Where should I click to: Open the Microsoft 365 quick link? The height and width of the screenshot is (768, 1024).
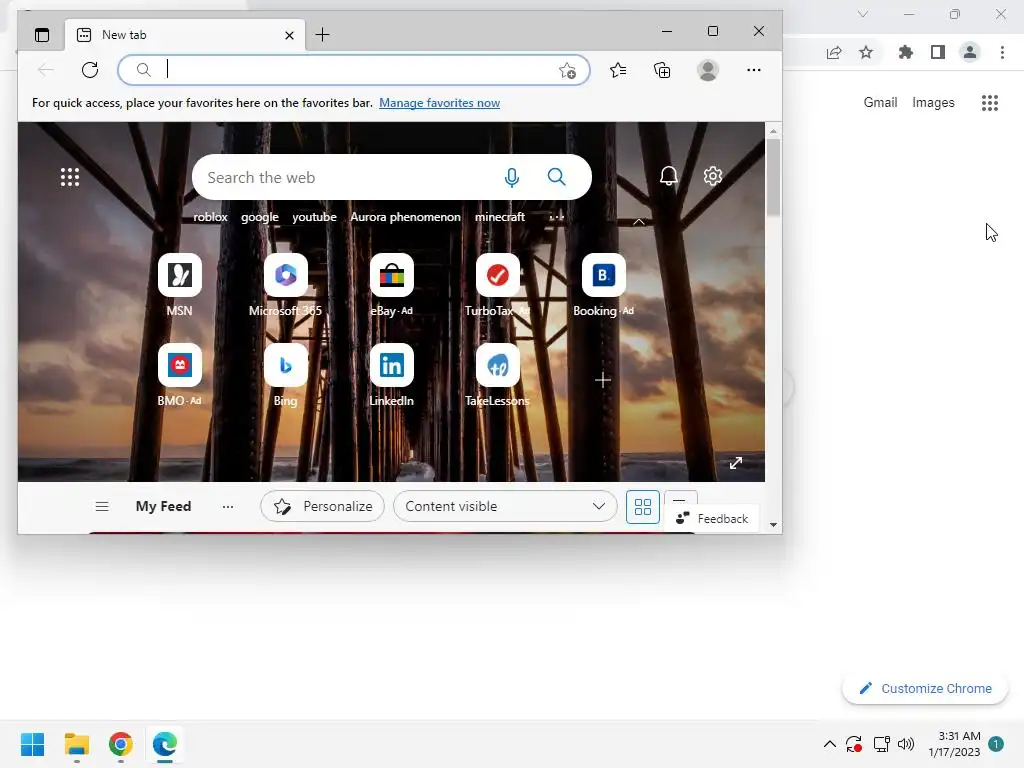(x=285, y=285)
